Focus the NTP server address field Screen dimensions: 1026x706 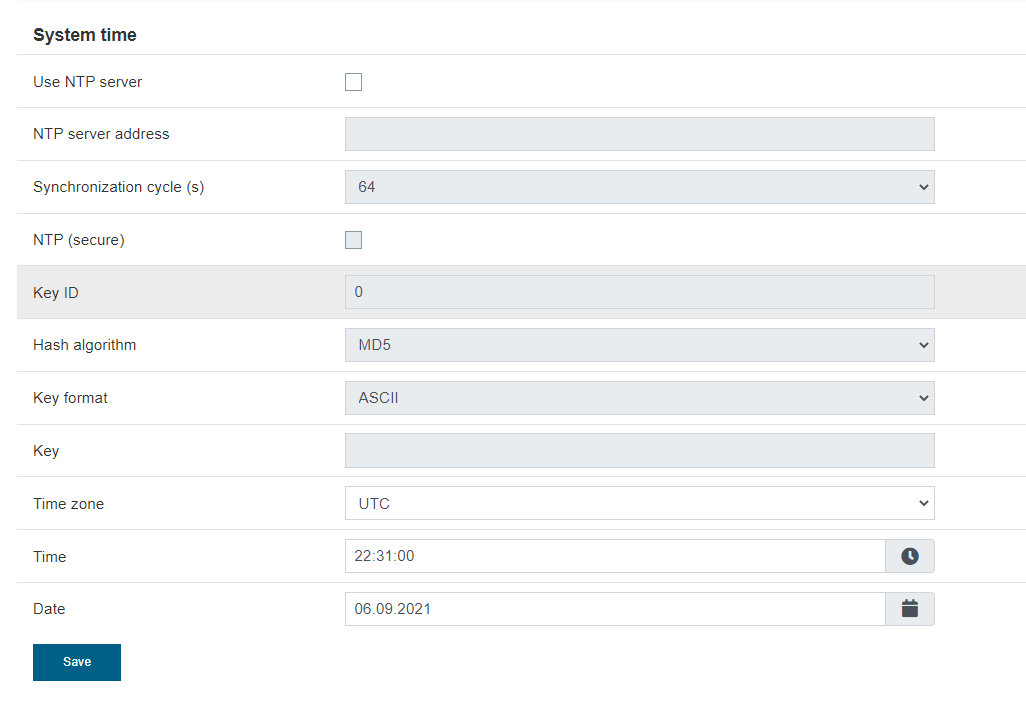pos(639,134)
